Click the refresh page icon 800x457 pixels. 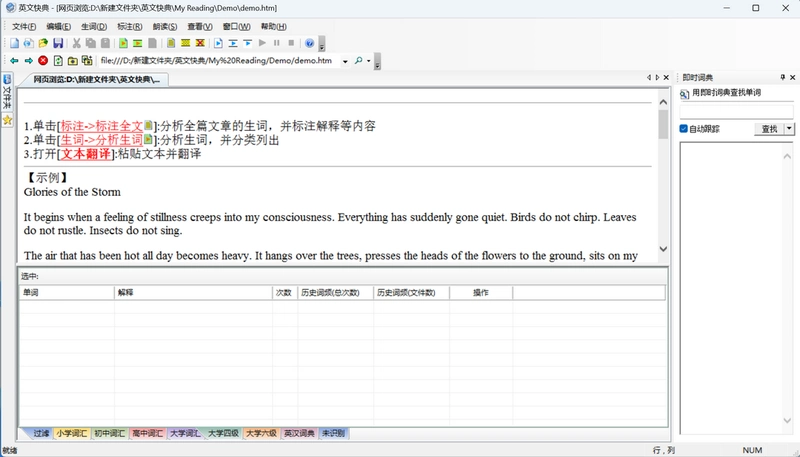click(x=58, y=61)
